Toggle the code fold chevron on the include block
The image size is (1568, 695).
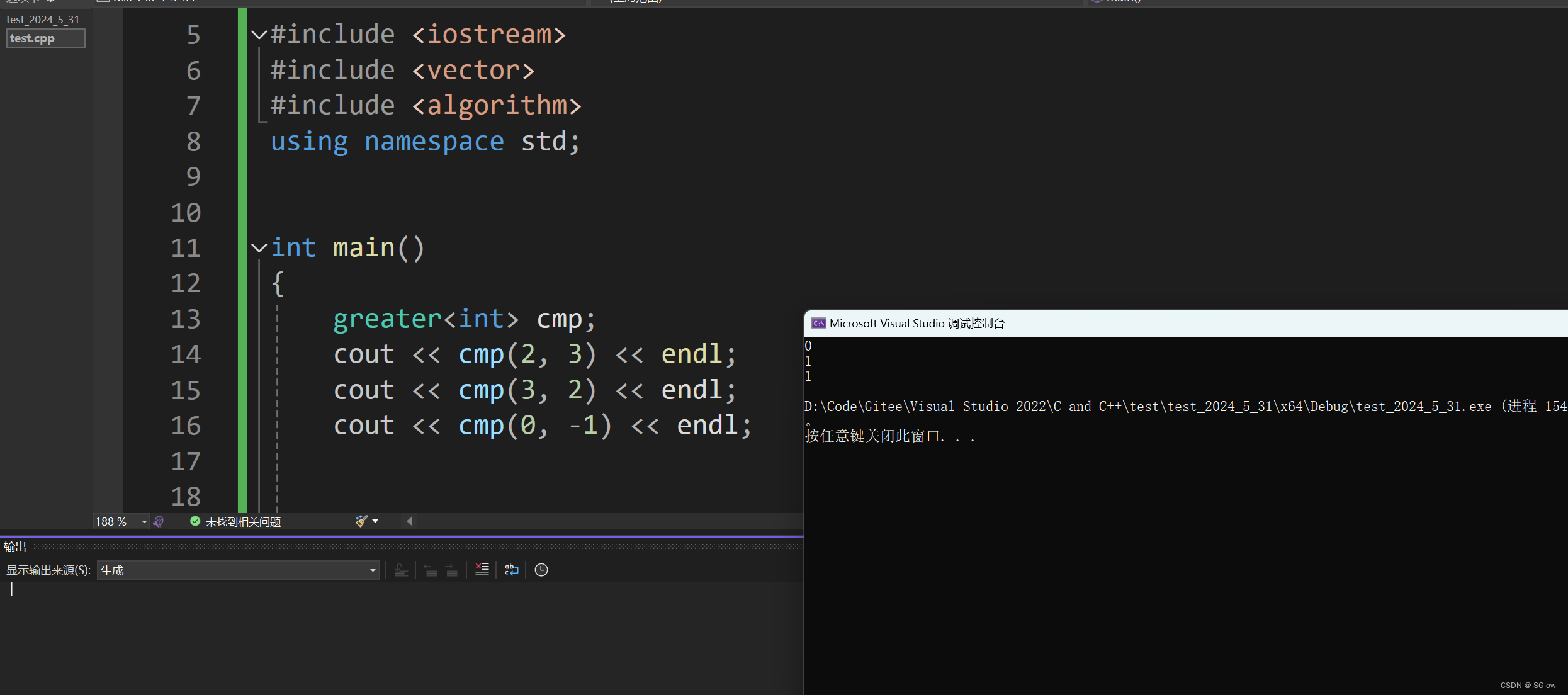pyautogui.click(x=258, y=34)
